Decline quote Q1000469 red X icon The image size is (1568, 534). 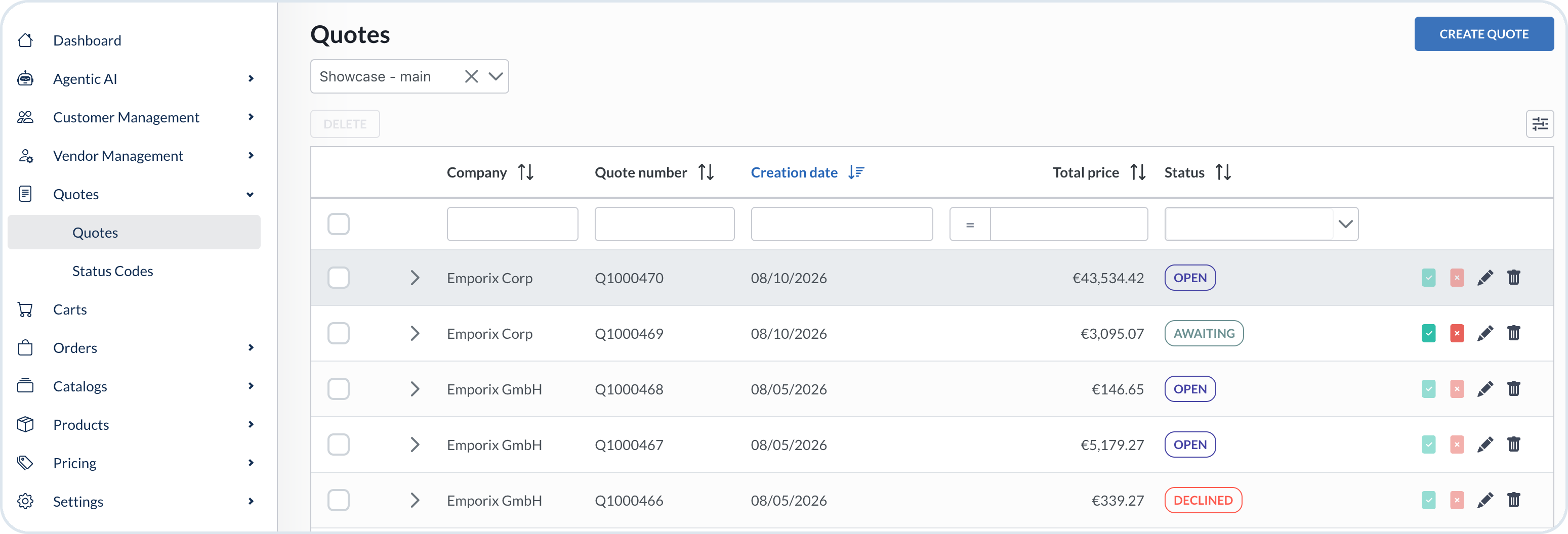(1457, 333)
